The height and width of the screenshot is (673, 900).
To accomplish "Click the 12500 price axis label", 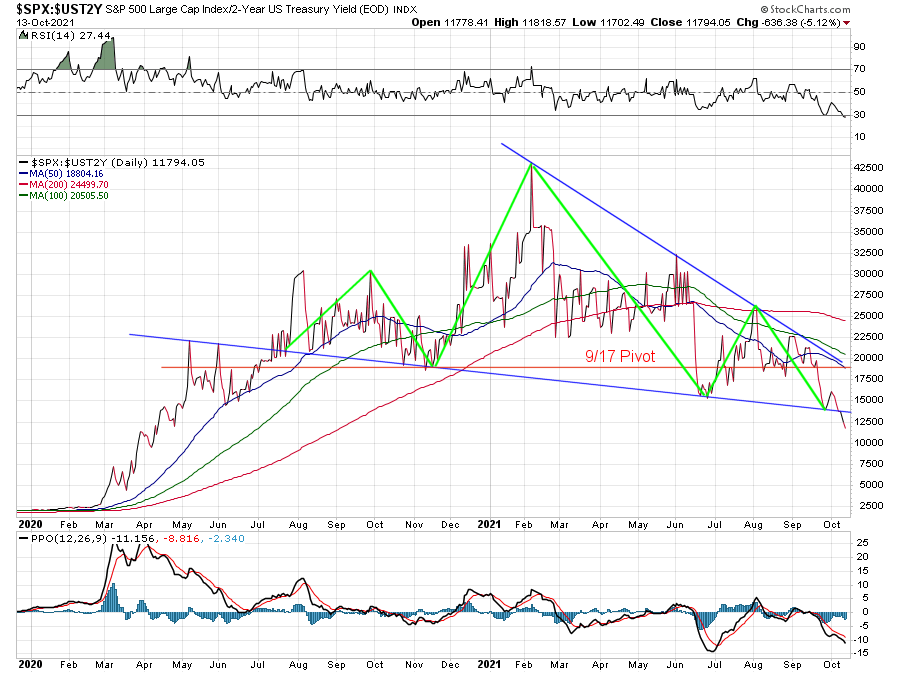I will (x=868, y=422).
